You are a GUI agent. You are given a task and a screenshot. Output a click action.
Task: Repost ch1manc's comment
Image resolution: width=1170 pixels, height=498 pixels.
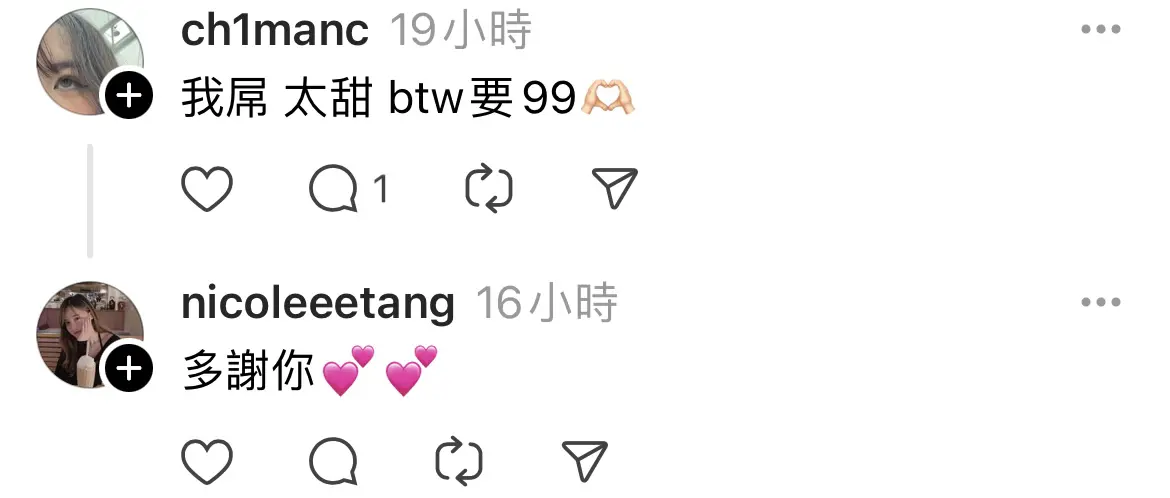(489, 189)
